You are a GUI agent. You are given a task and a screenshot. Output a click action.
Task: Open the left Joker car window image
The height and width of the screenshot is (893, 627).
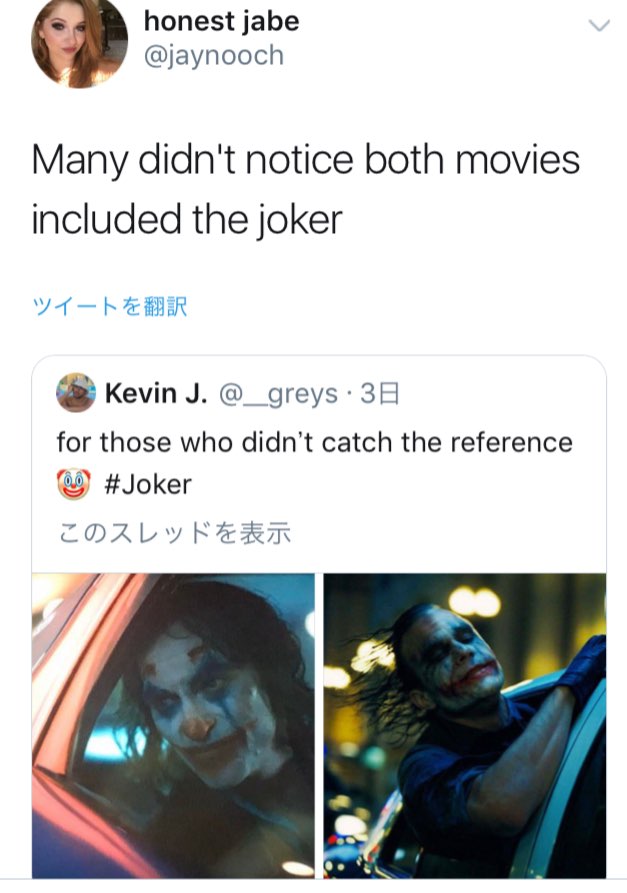click(173, 725)
